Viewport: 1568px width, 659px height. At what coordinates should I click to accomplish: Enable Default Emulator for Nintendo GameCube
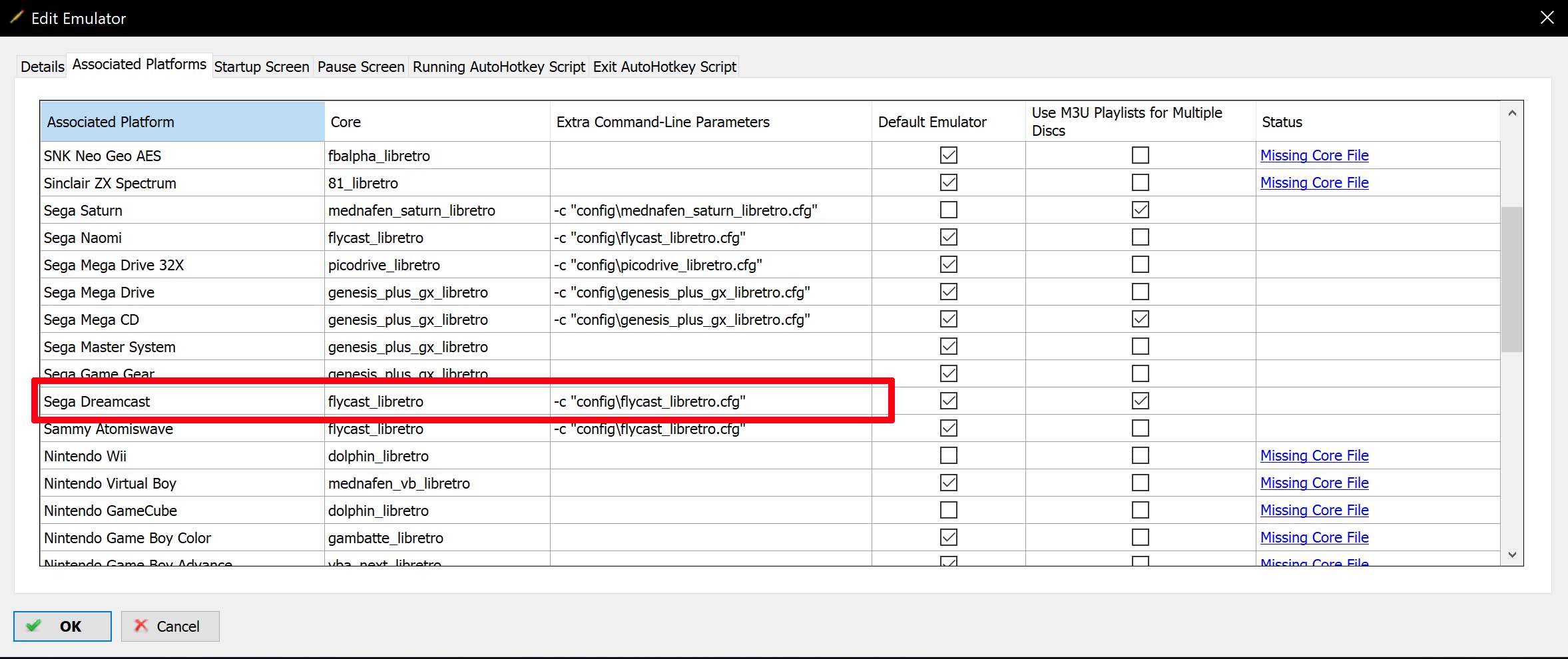click(949, 510)
